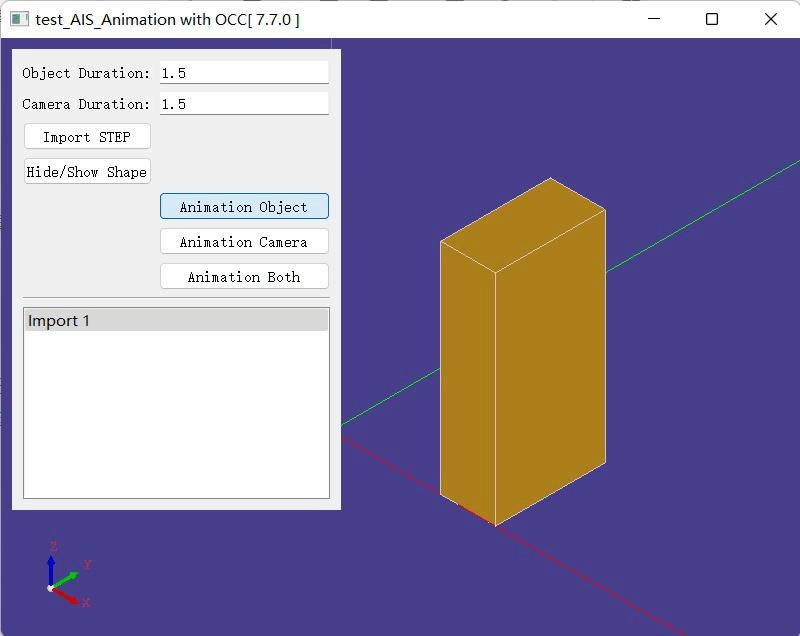The height and width of the screenshot is (636, 800).
Task: Close the test_AIS_Animation window
Action: pyautogui.click(x=770, y=19)
